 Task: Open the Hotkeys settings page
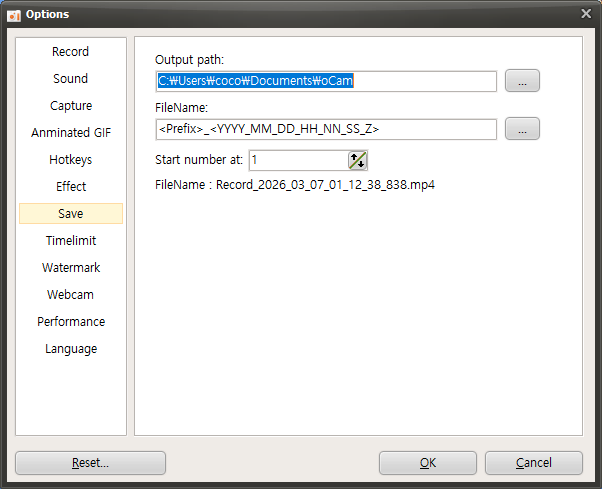[71, 160]
